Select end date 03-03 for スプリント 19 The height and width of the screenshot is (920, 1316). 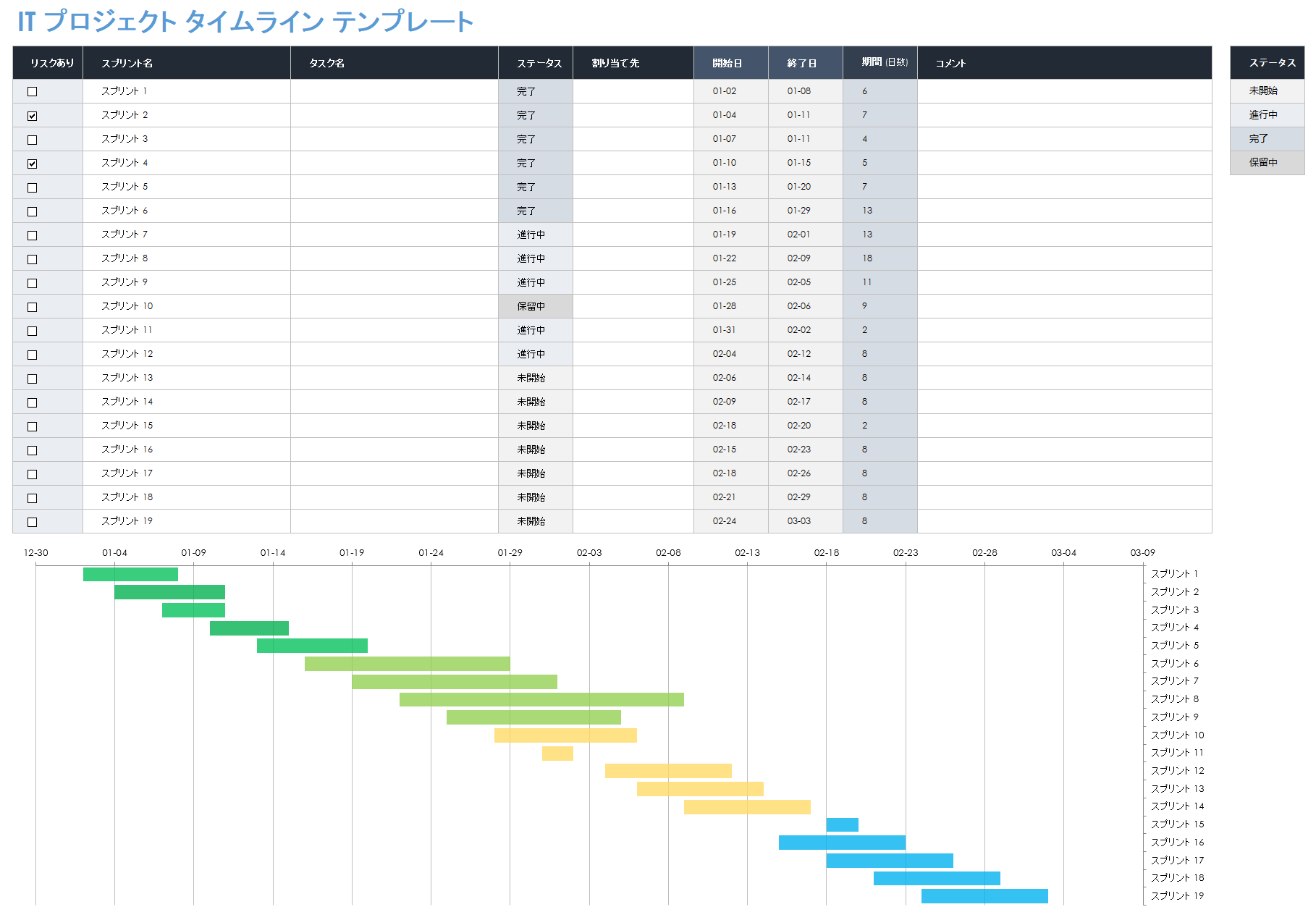806,521
